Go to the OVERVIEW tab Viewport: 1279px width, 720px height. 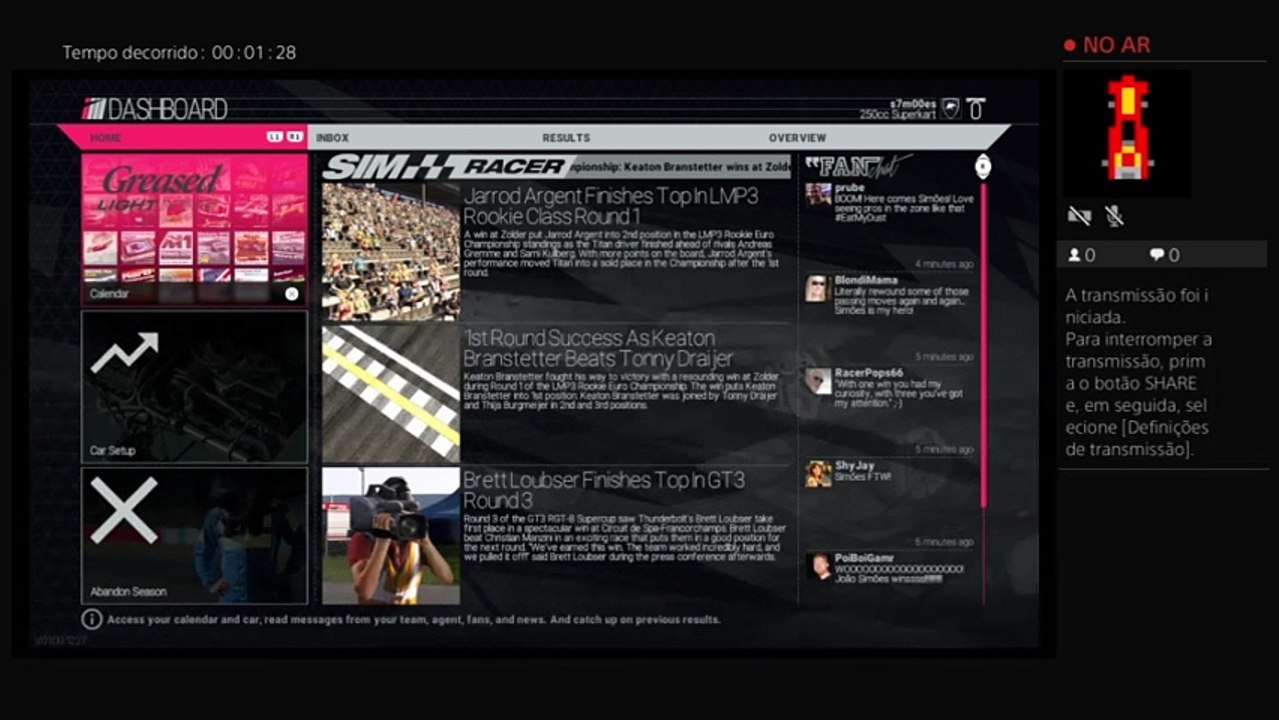(797, 138)
